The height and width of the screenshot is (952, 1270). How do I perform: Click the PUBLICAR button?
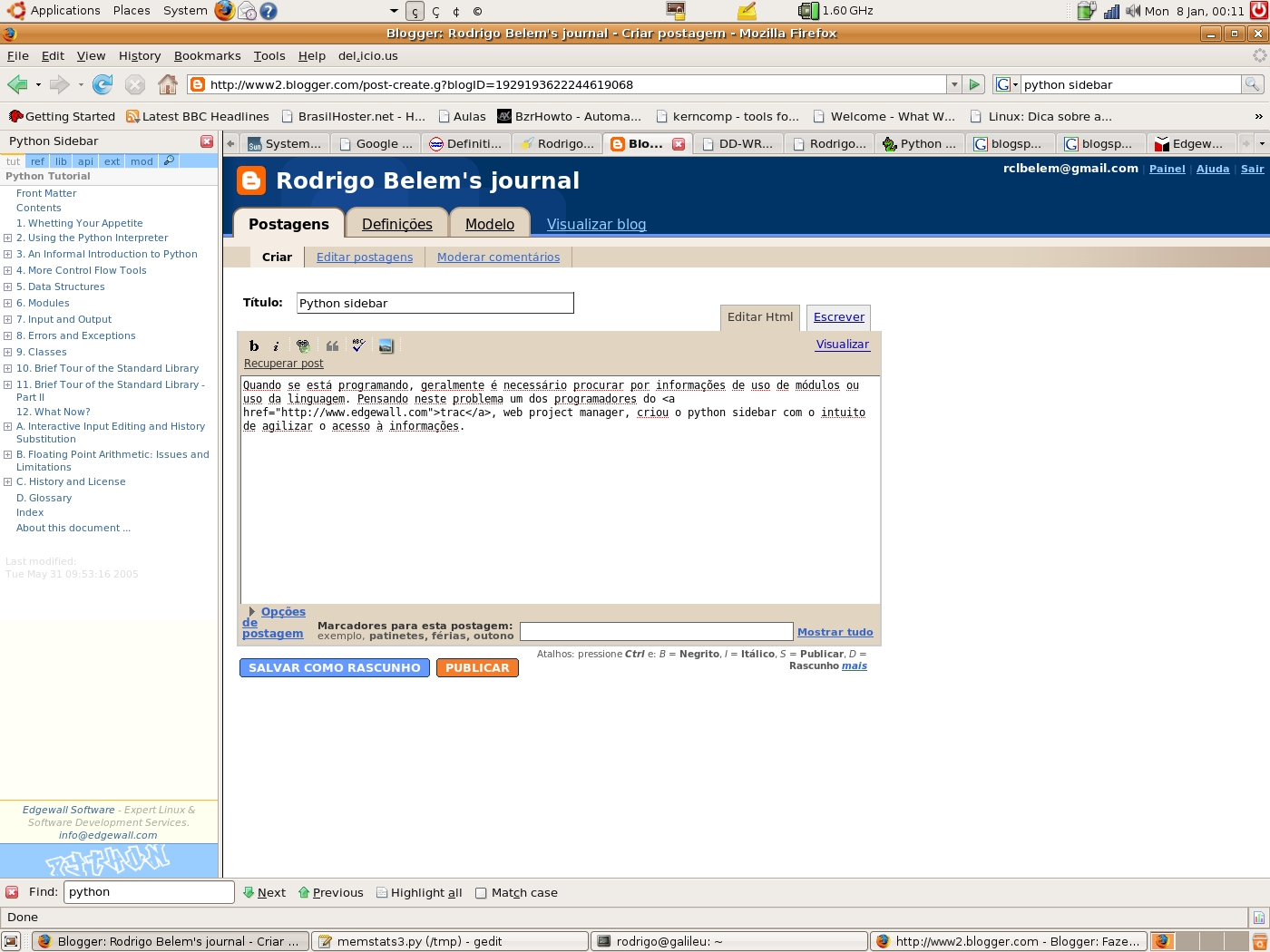477,667
